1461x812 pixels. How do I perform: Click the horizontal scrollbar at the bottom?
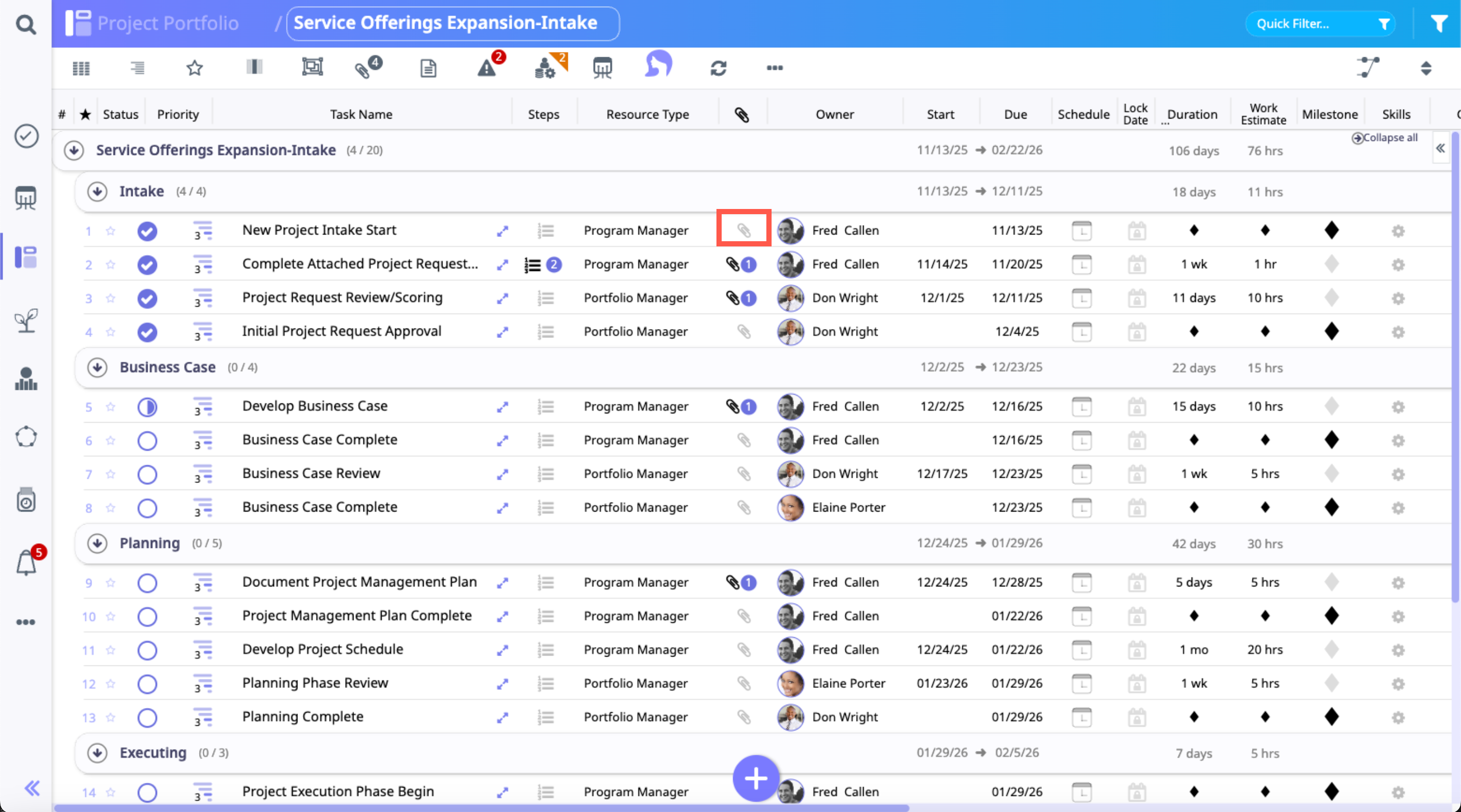pyautogui.click(x=481, y=807)
